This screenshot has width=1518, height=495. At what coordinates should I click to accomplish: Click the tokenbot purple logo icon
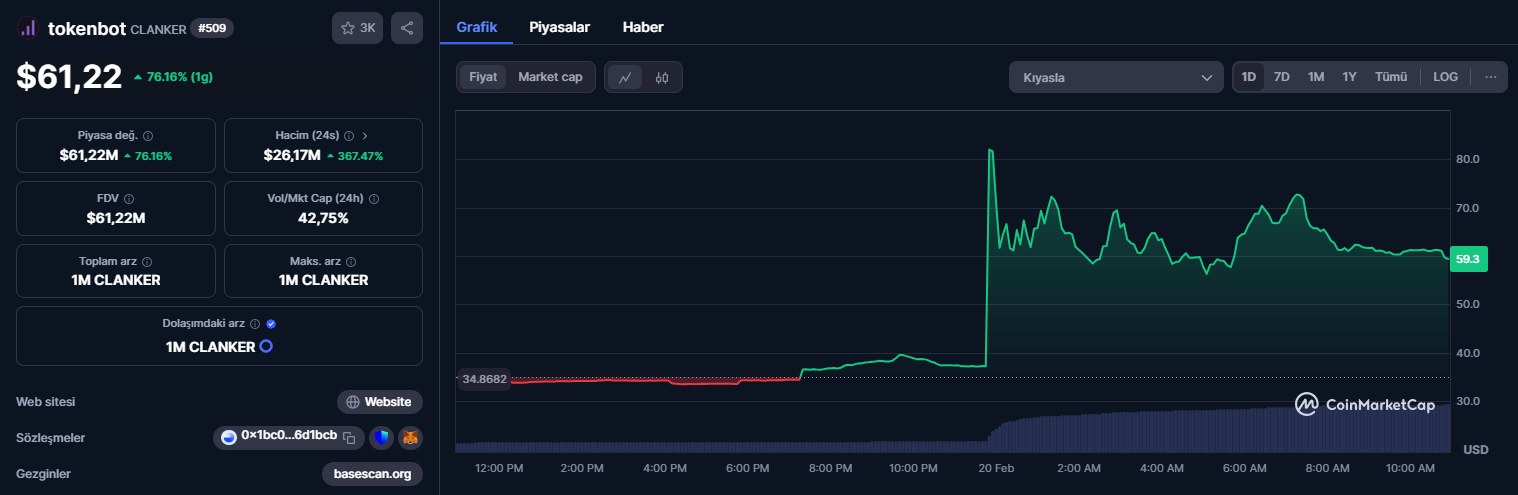click(x=28, y=29)
